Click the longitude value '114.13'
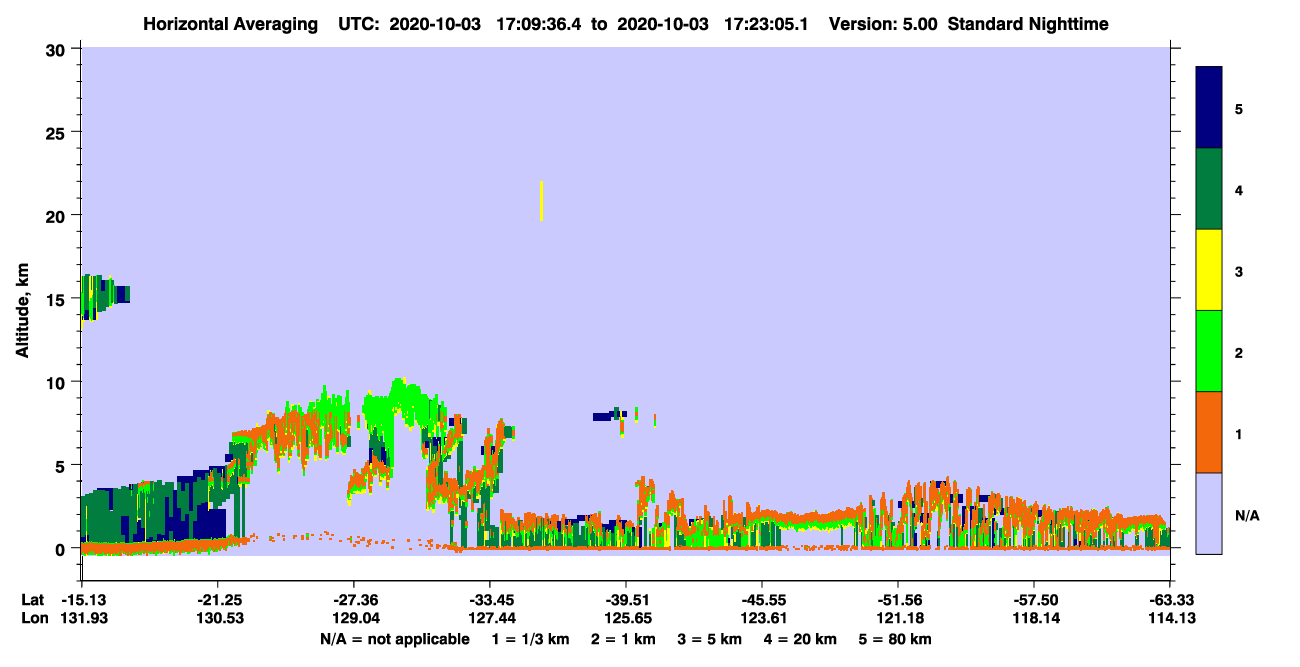Screen dimensions: 1300x667 click(1171, 618)
